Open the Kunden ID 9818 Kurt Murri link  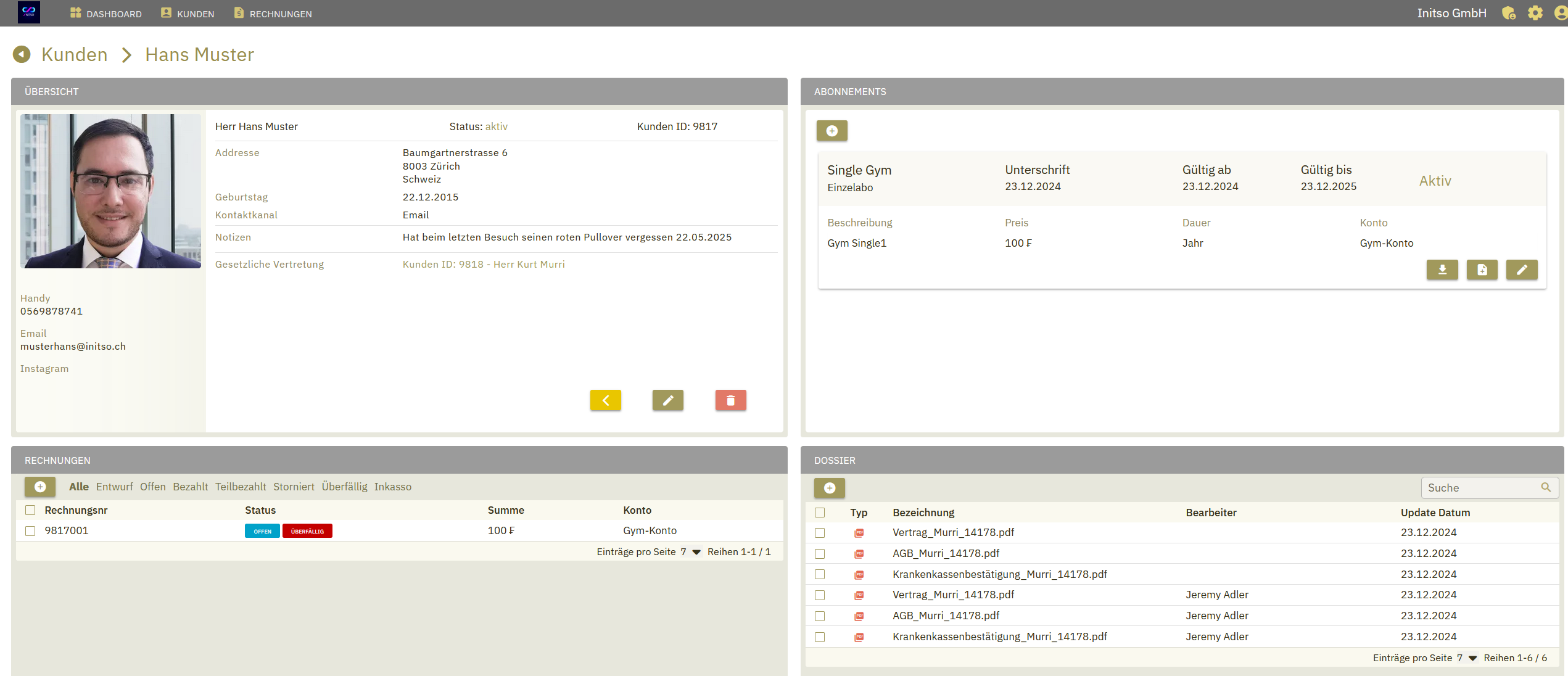[x=483, y=264]
